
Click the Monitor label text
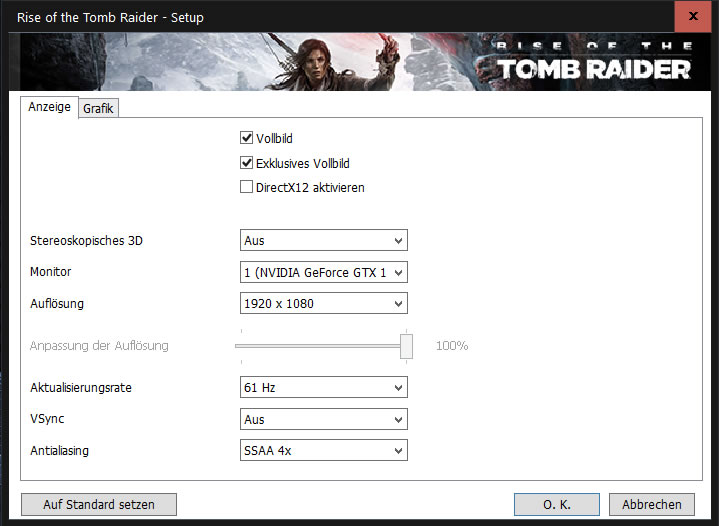(x=50, y=271)
